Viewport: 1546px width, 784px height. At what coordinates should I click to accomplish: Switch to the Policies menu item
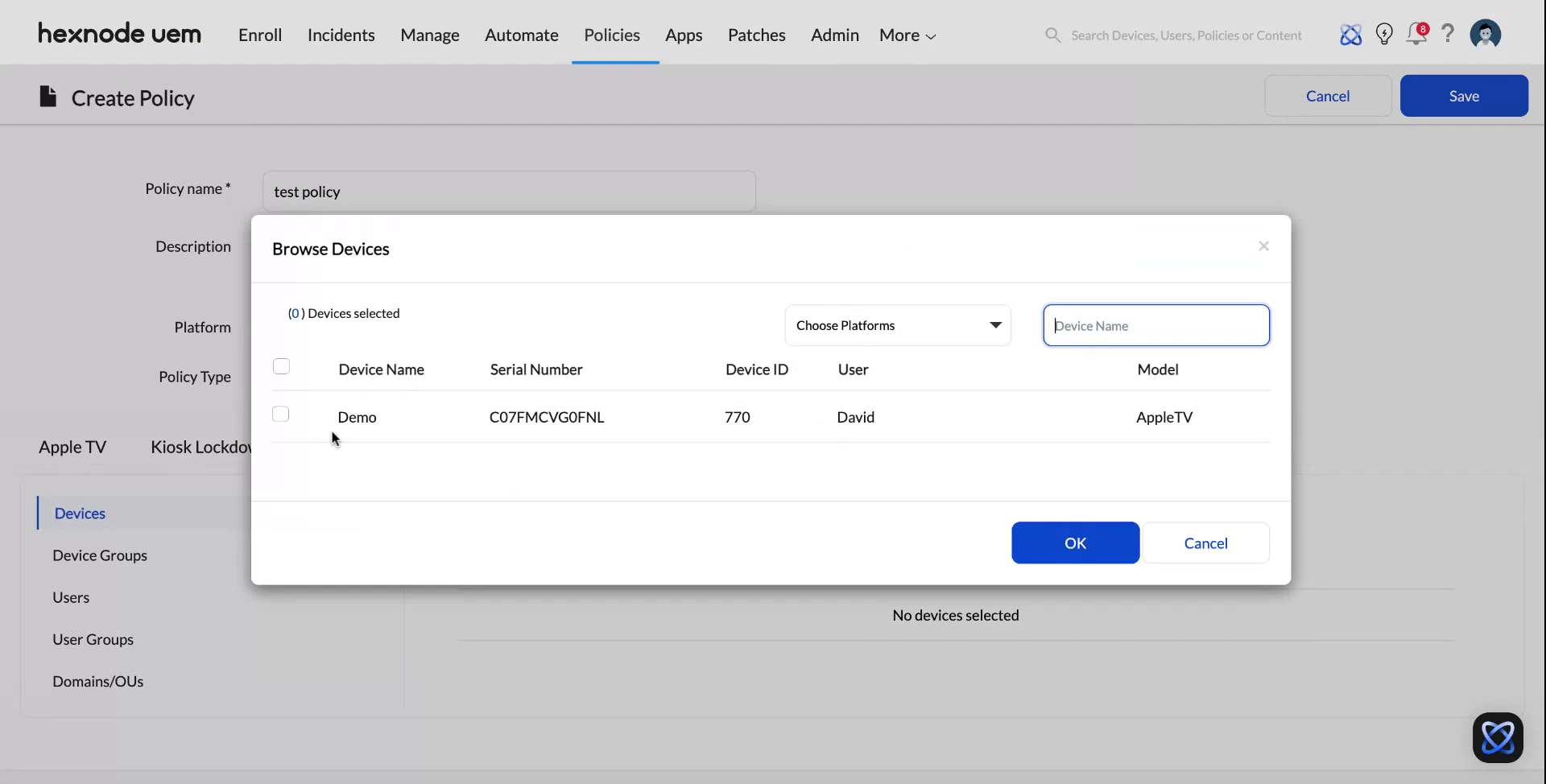[x=612, y=35]
